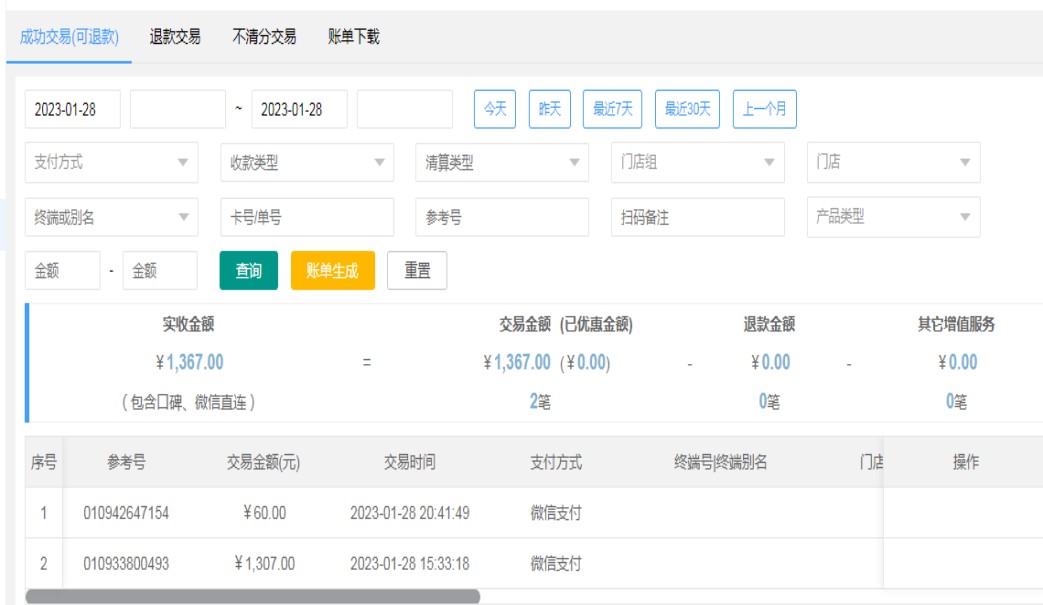
Task: Expand the 清算类型 dropdown
Action: tap(502, 163)
